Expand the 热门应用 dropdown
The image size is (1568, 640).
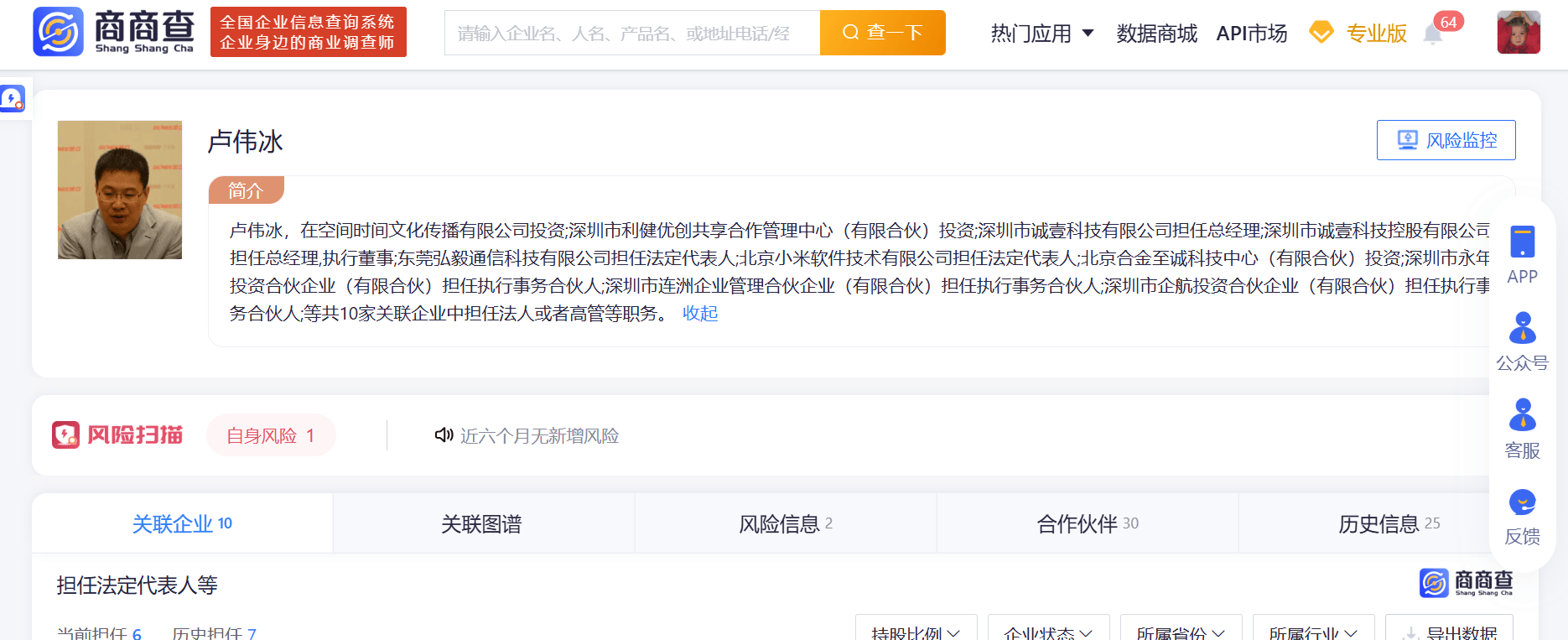[1042, 34]
